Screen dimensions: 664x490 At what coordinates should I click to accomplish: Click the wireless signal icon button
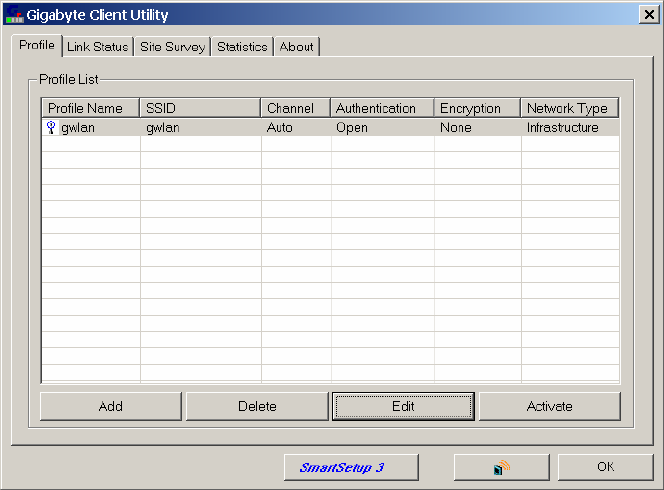(x=501, y=467)
